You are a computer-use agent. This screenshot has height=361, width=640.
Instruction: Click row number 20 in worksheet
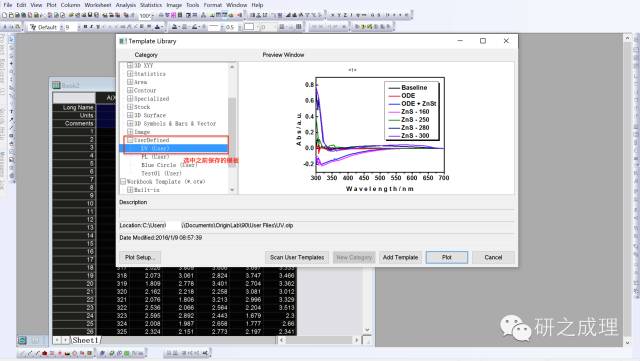[x=74, y=283]
